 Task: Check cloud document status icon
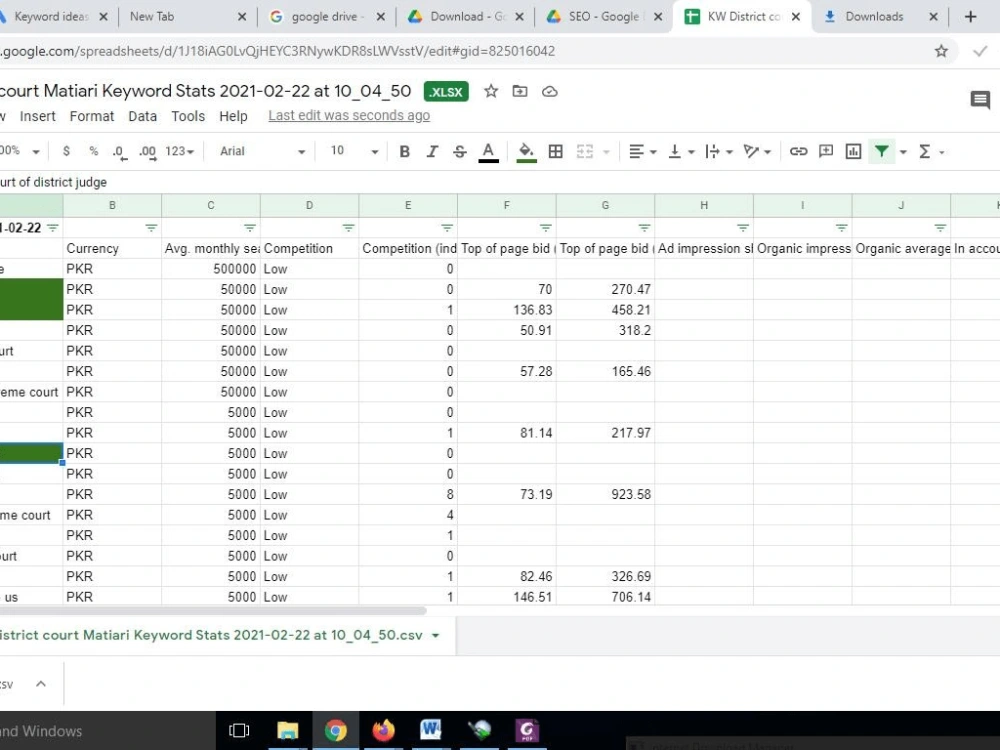tap(550, 91)
